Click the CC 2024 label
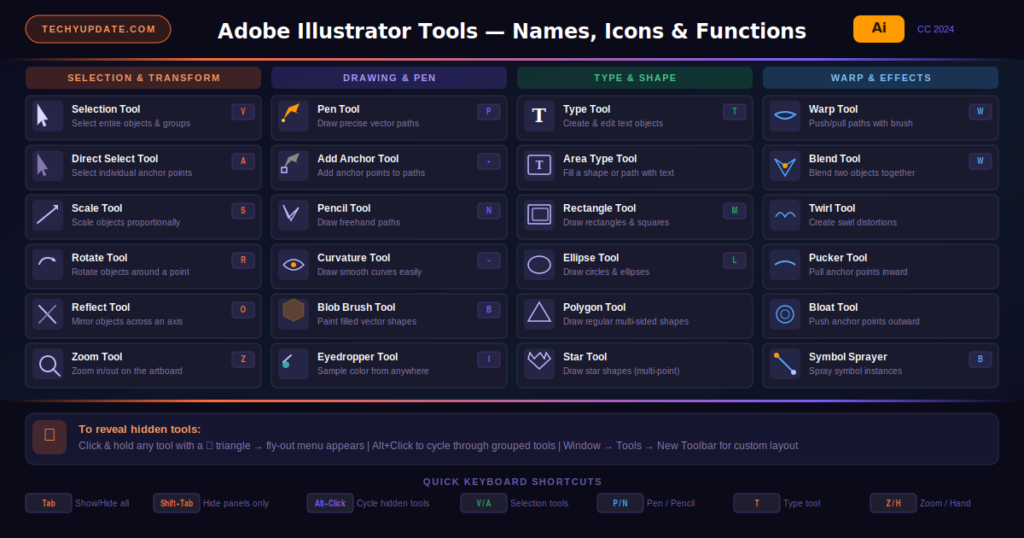The image size is (1024, 538). tap(935, 29)
